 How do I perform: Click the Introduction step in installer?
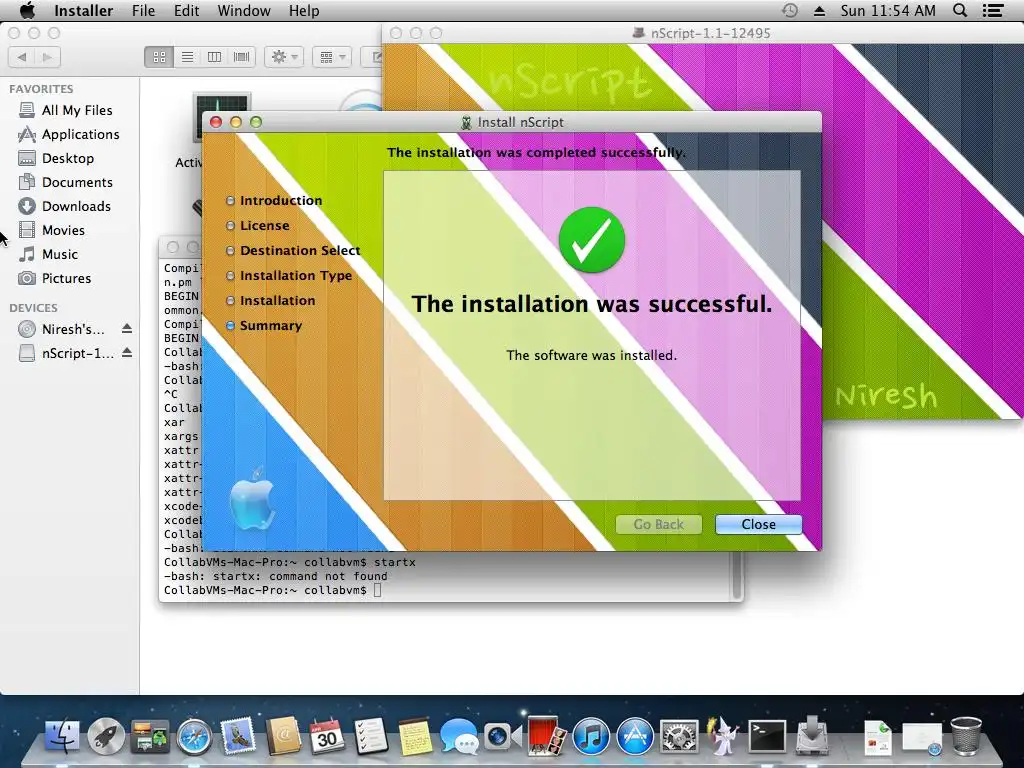coord(281,200)
